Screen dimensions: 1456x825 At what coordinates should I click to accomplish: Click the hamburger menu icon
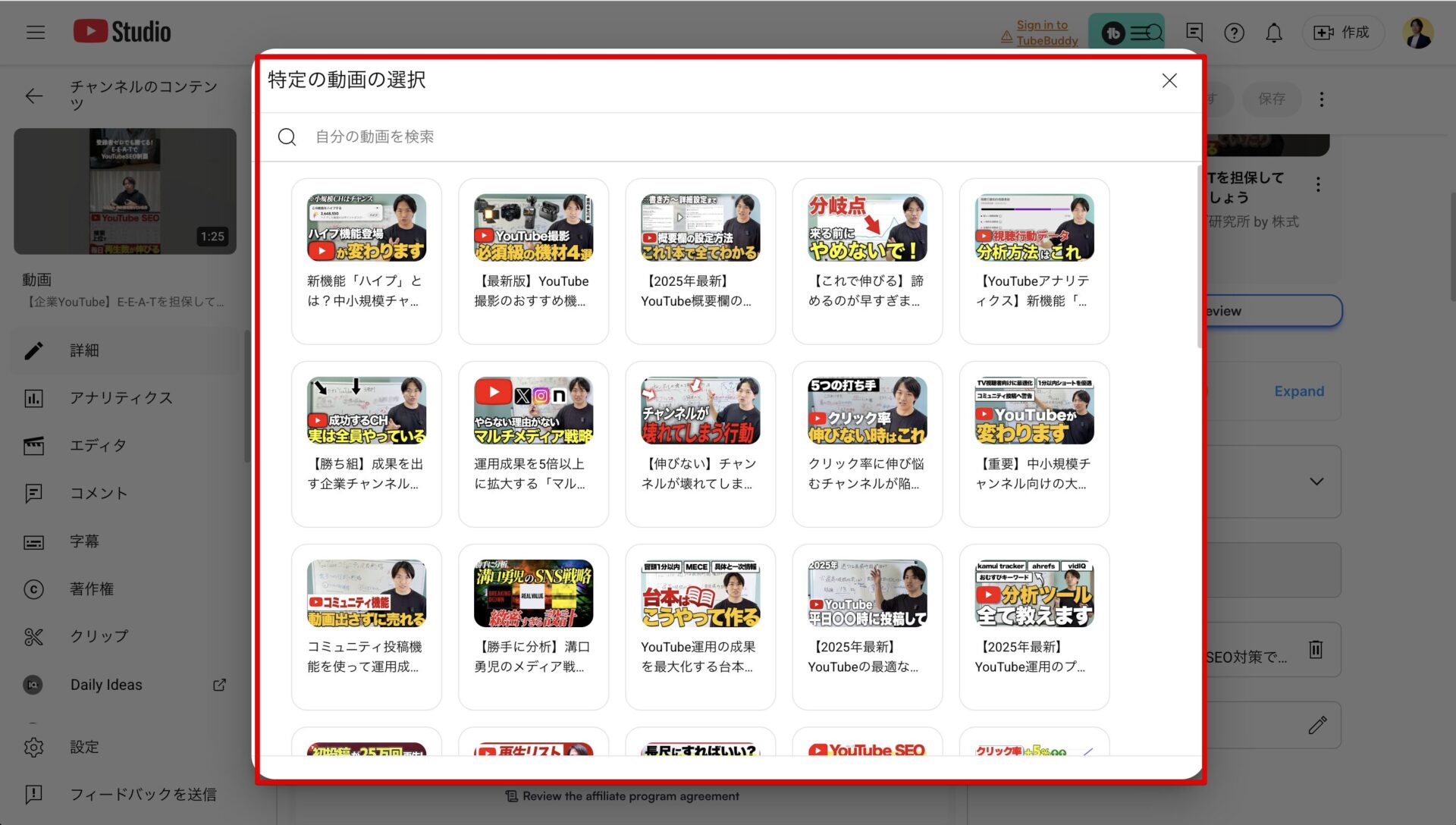tap(35, 32)
